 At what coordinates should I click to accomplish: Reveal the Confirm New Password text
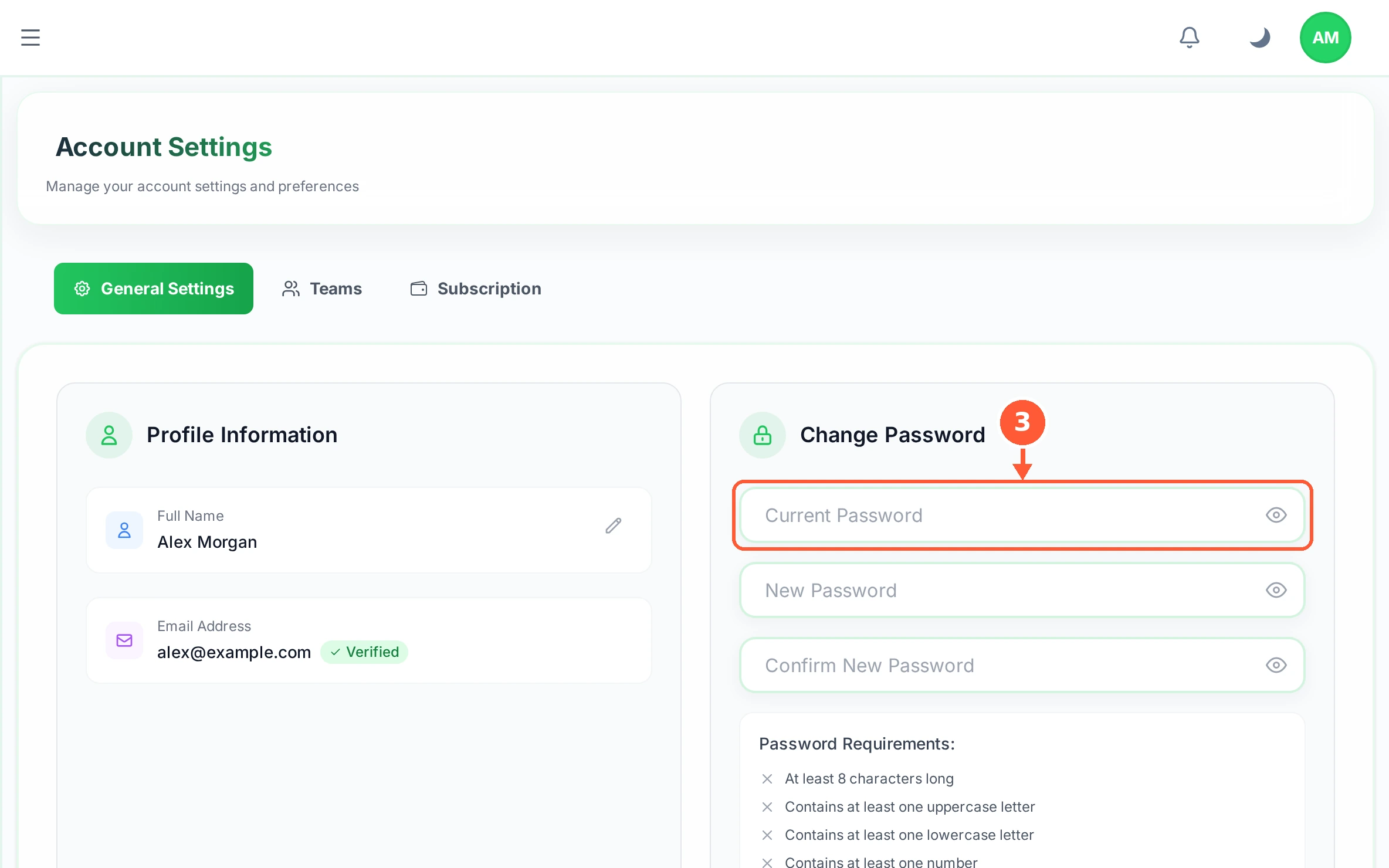click(1276, 665)
